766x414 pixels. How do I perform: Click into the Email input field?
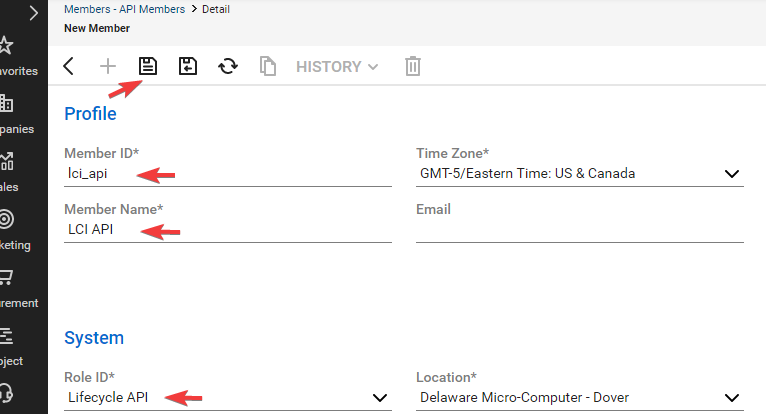point(579,230)
